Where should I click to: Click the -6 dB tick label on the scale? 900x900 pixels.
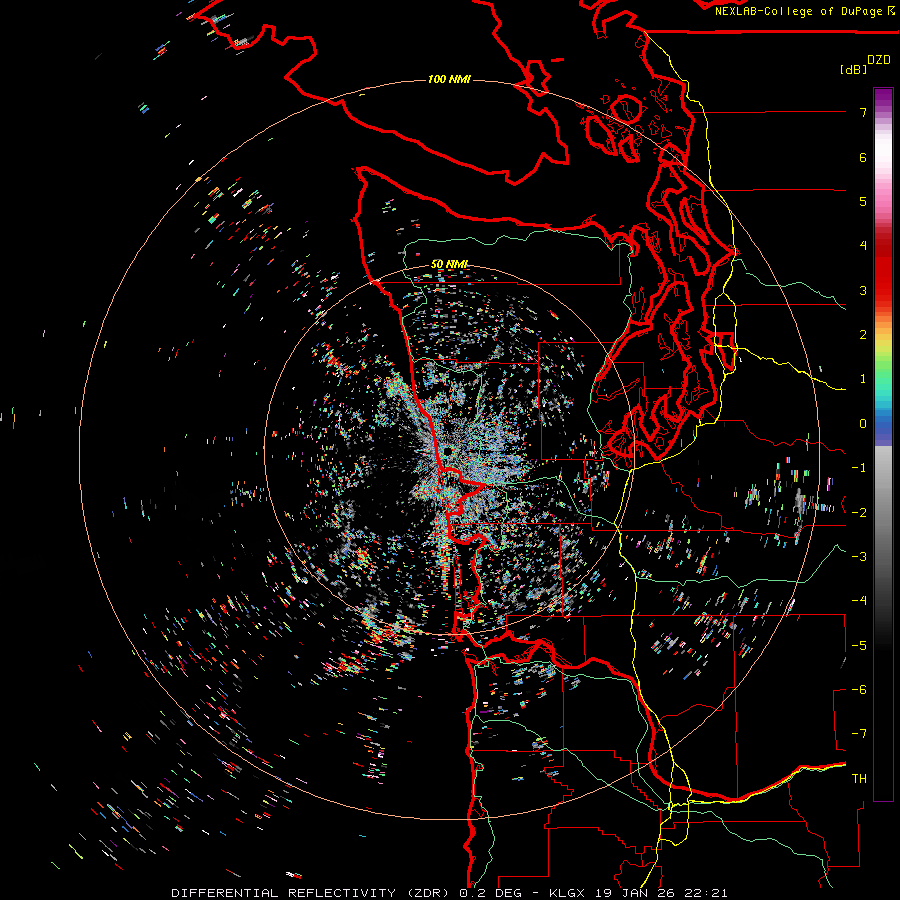859,690
